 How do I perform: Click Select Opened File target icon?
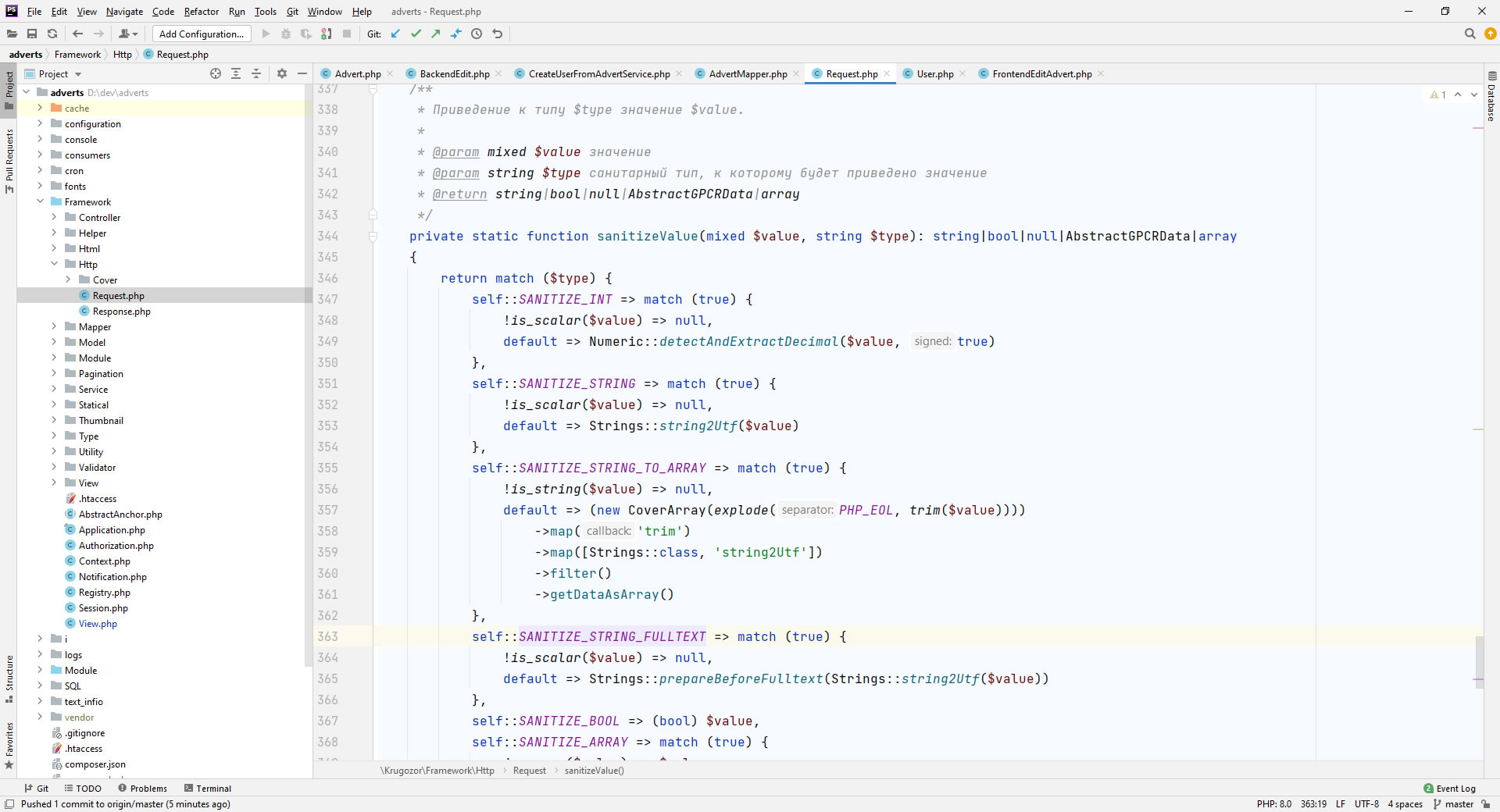click(x=216, y=73)
